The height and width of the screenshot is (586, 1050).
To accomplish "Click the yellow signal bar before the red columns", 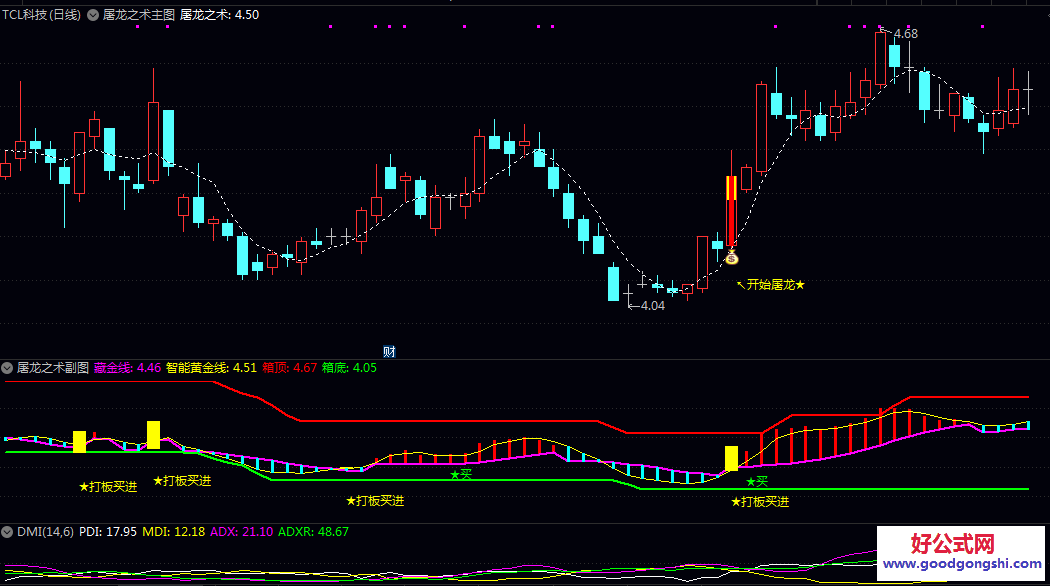I will tap(731, 459).
